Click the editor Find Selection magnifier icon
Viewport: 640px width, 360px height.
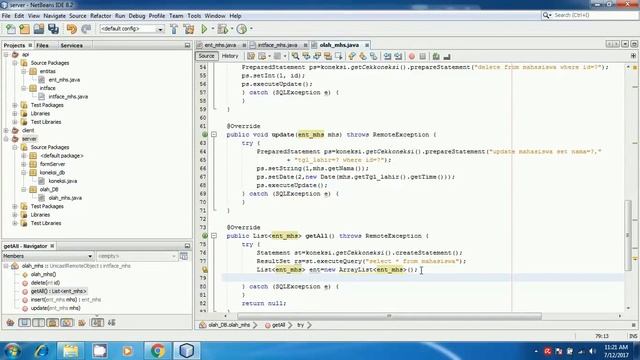pyautogui.click(x=295, y=56)
